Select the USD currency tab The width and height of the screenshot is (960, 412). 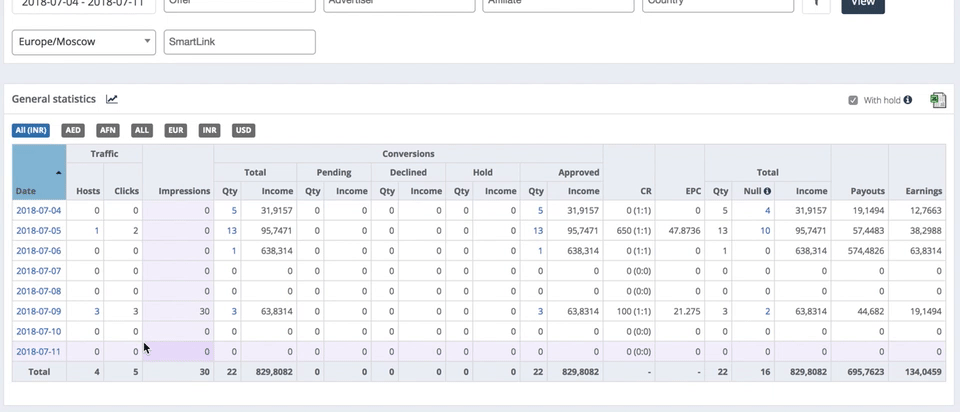(x=244, y=130)
